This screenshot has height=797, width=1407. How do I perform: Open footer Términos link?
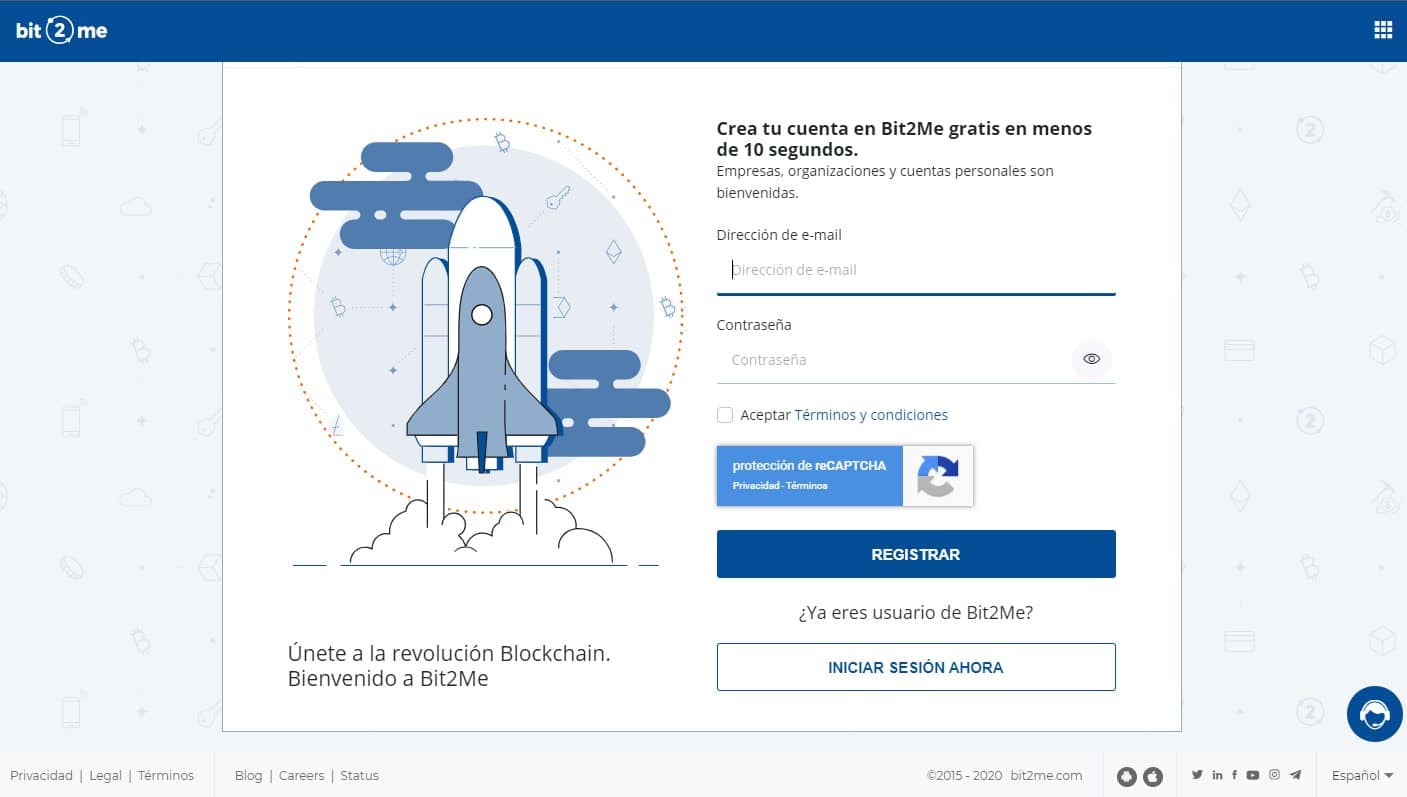pyautogui.click(x=166, y=775)
